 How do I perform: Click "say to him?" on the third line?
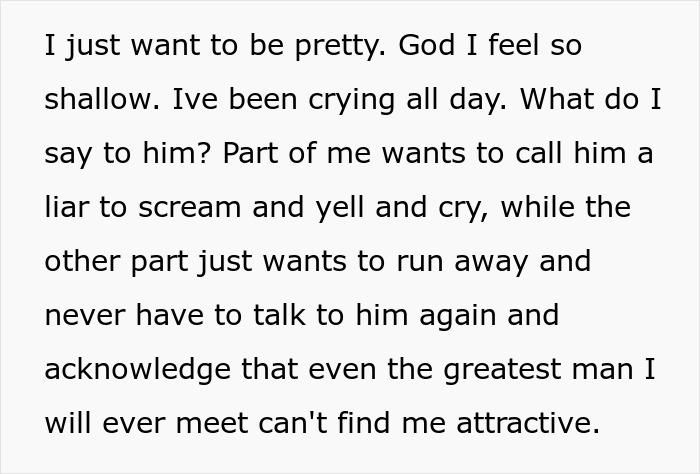(x=127, y=155)
